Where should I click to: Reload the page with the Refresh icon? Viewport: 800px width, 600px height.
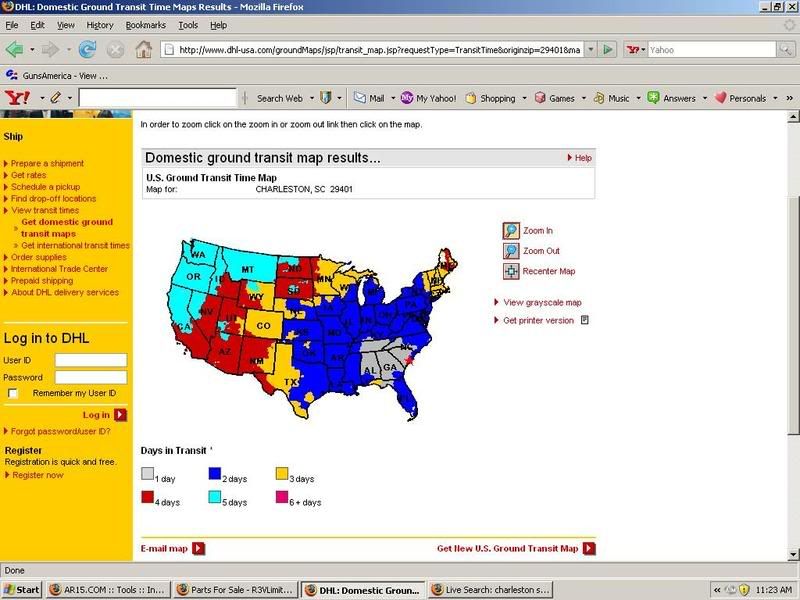point(88,49)
